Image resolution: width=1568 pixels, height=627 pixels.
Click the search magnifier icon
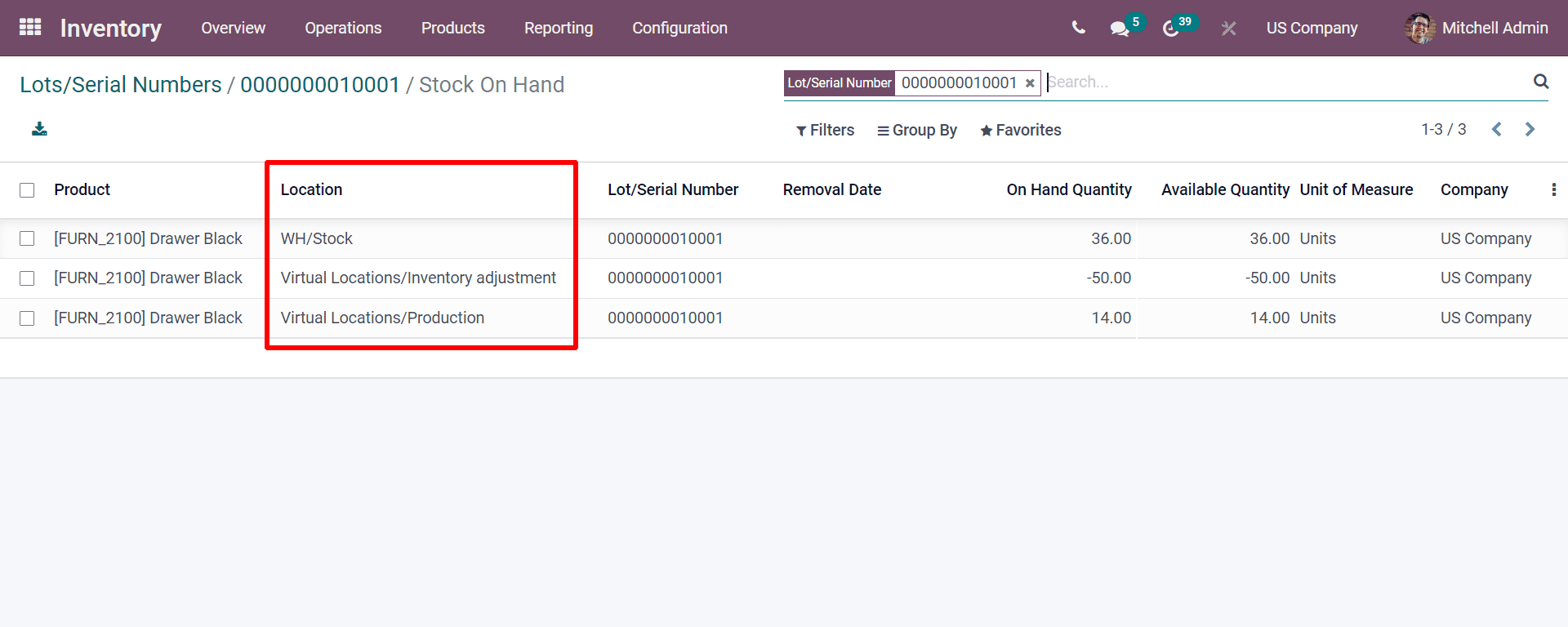point(1541,82)
